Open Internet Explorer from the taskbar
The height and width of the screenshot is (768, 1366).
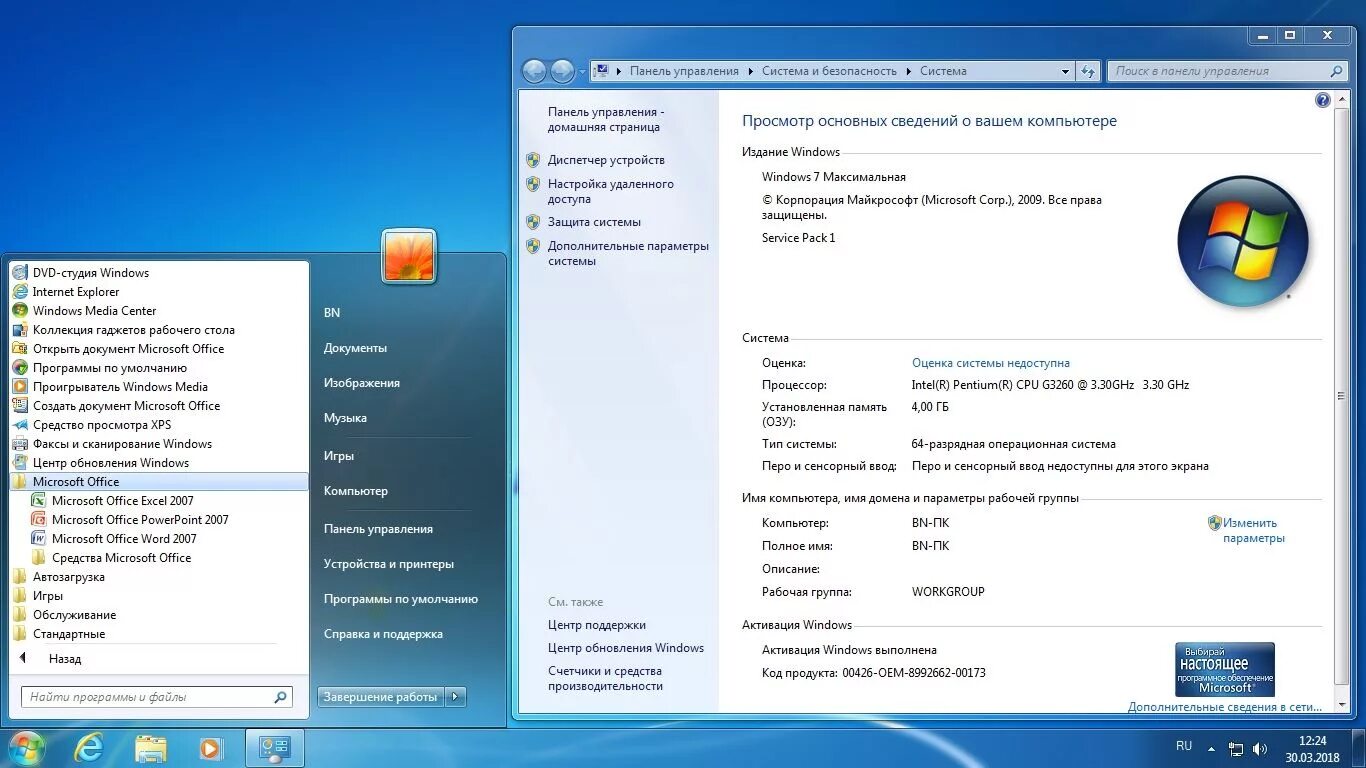89,748
